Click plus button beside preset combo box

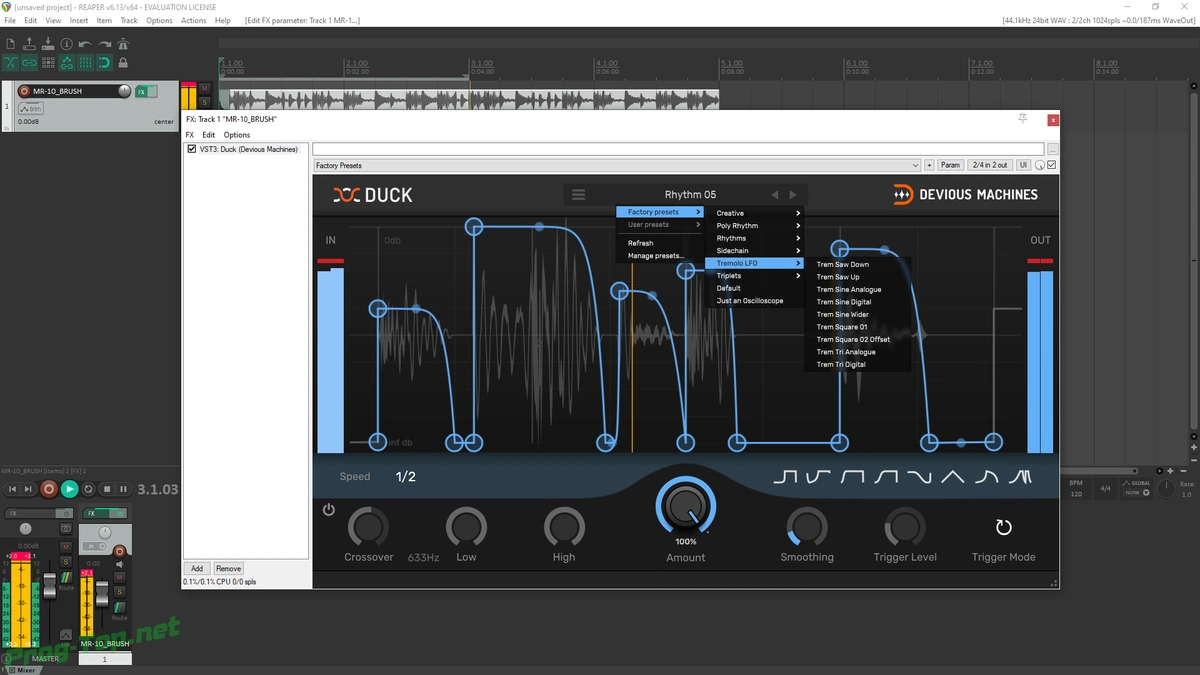(x=929, y=165)
